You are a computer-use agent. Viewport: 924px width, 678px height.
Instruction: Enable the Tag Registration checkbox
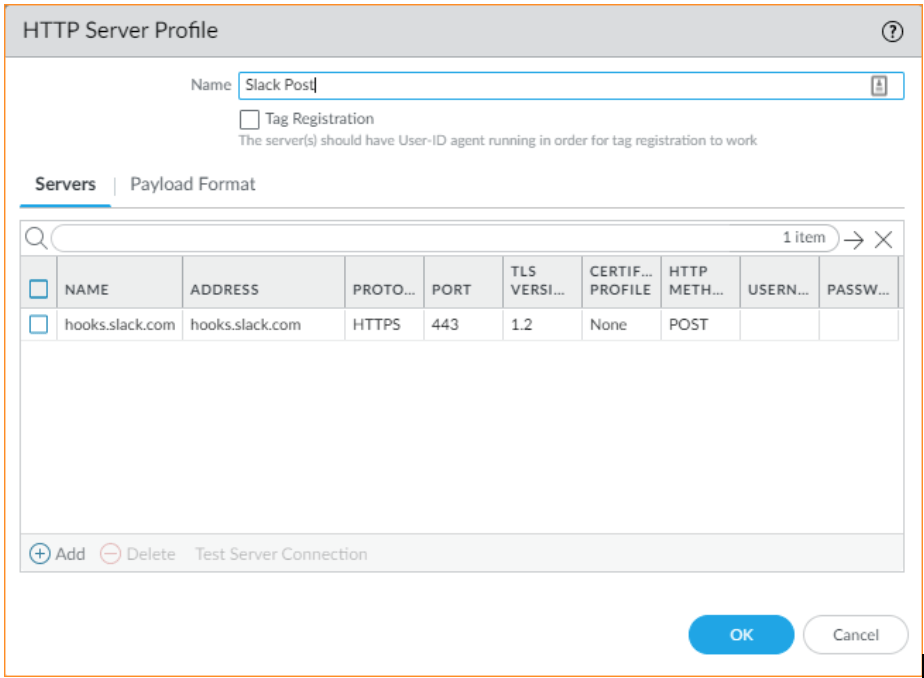click(x=249, y=119)
